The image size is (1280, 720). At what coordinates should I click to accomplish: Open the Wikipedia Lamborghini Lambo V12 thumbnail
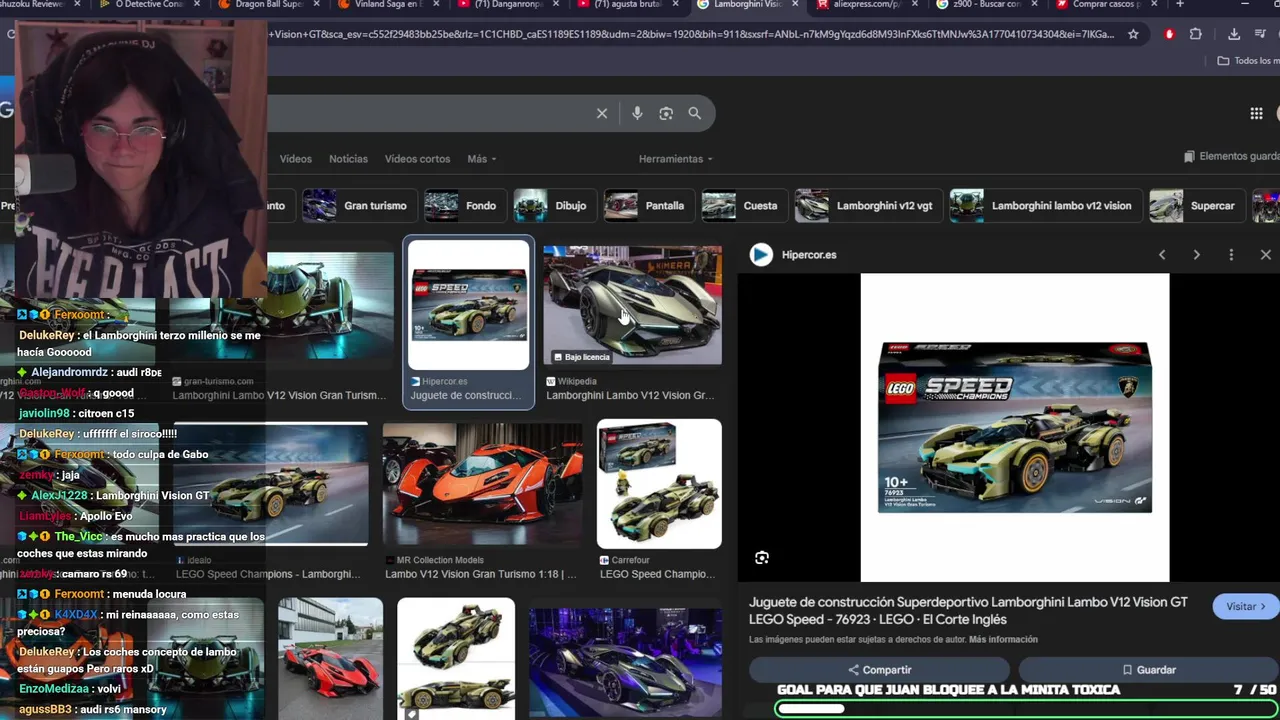point(632,305)
